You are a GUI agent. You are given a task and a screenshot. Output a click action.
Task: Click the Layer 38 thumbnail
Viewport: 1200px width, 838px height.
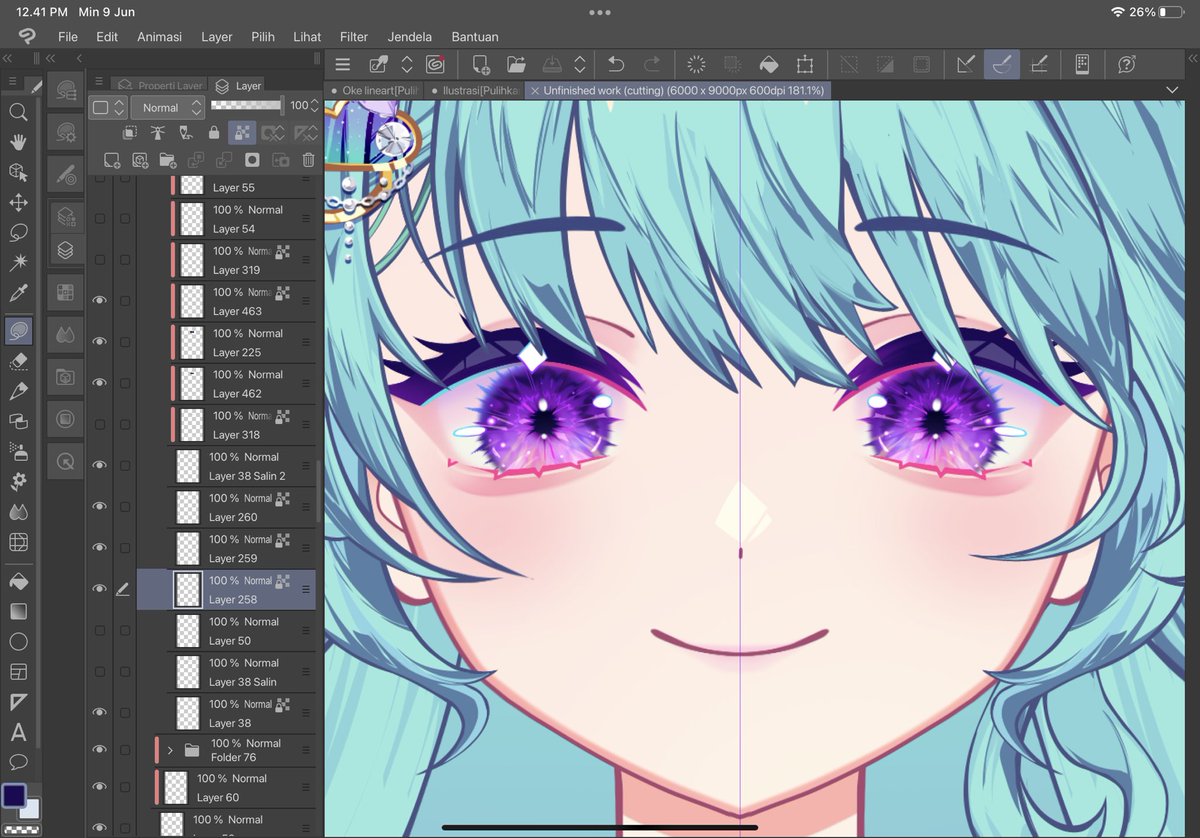(187, 713)
